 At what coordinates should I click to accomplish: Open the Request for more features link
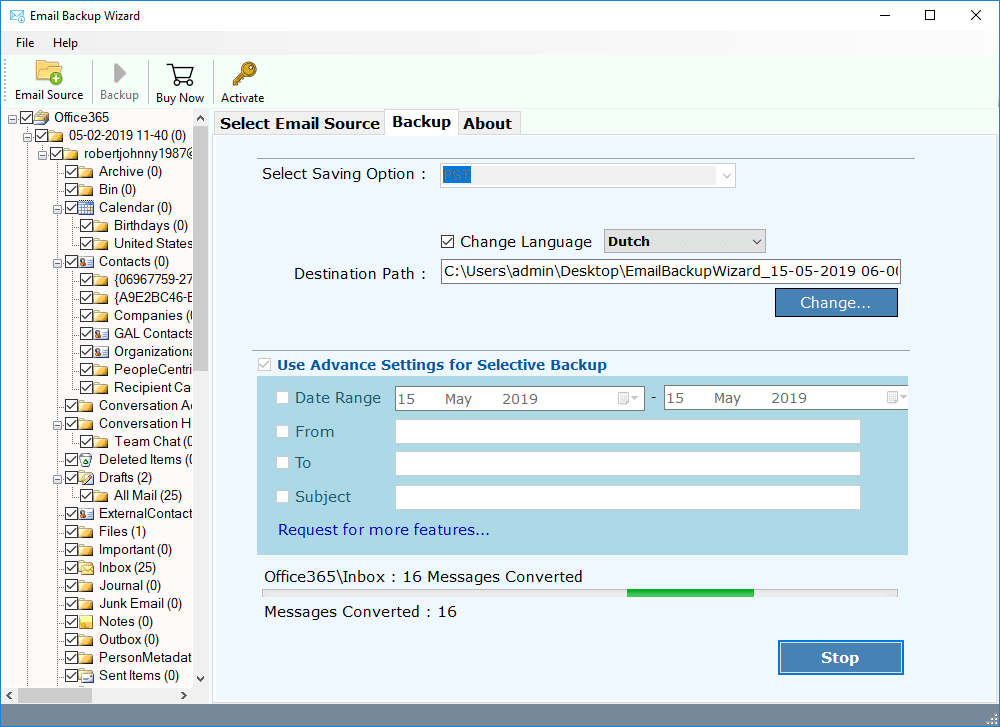pos(384,530)
